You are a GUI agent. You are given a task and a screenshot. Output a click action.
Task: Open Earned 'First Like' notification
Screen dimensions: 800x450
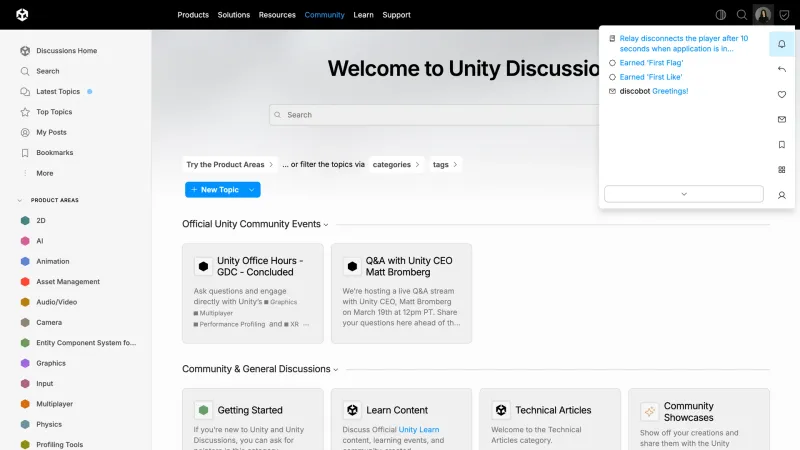(651, 77)
